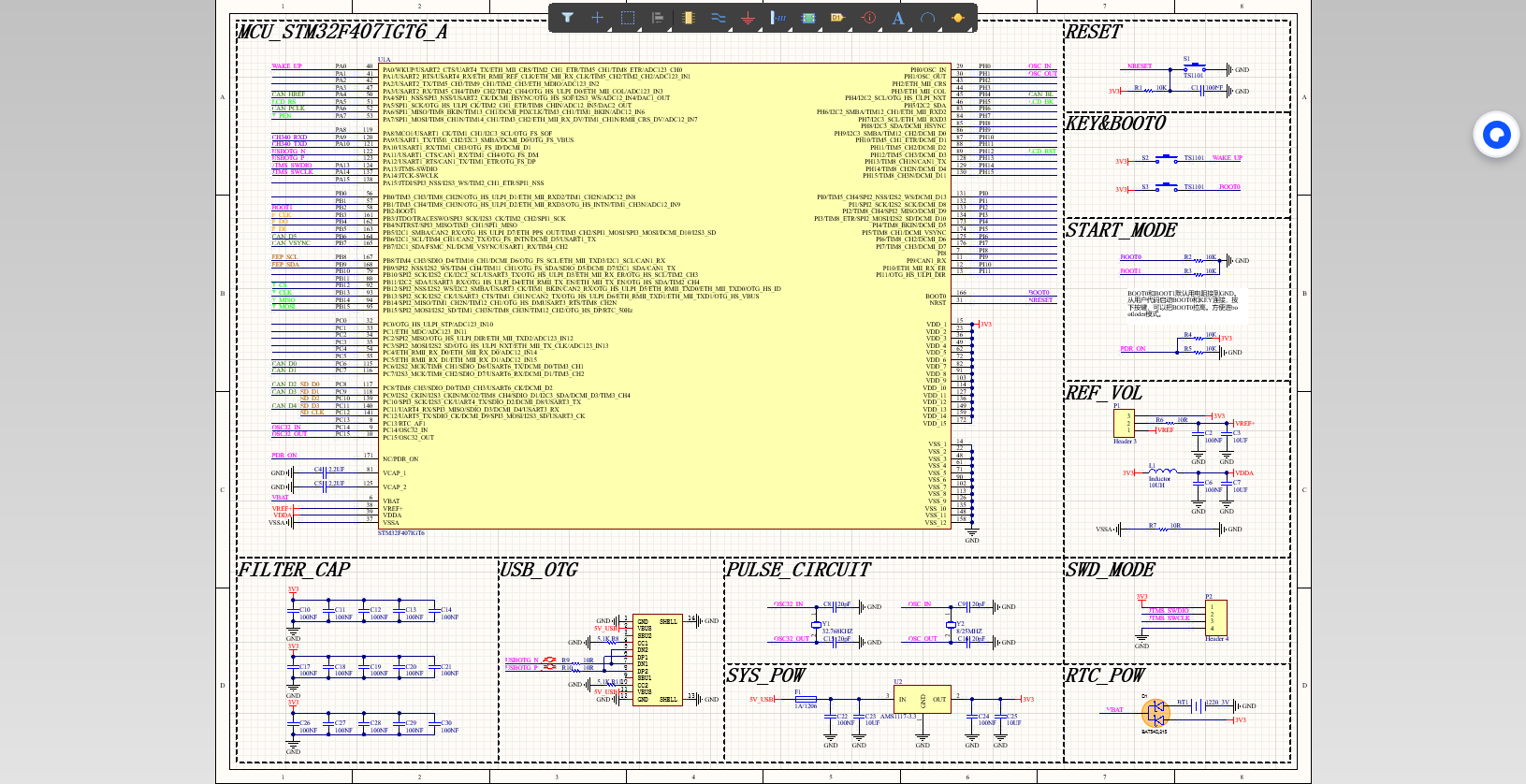Select the yellow STM32F407IGT6 MCU body
Screen dimensions: 1526x784
[x=663, y=297]
